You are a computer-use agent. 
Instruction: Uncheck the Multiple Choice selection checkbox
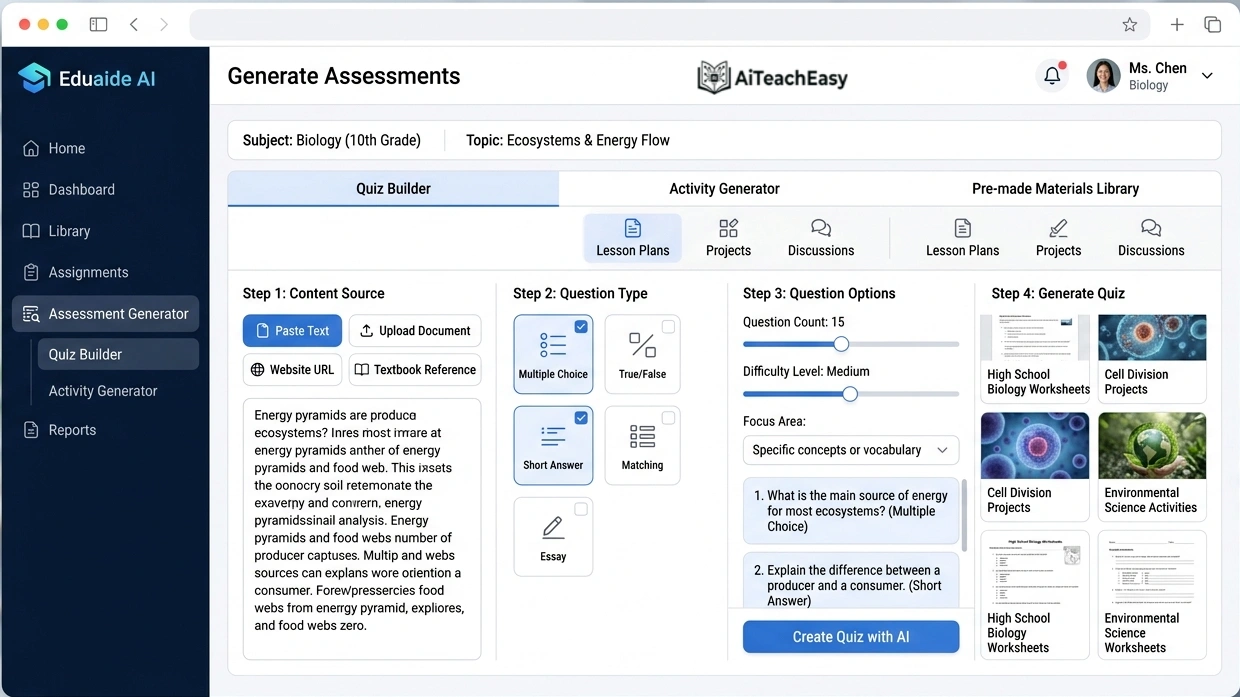pyautogui.click(x=579, y=326)
